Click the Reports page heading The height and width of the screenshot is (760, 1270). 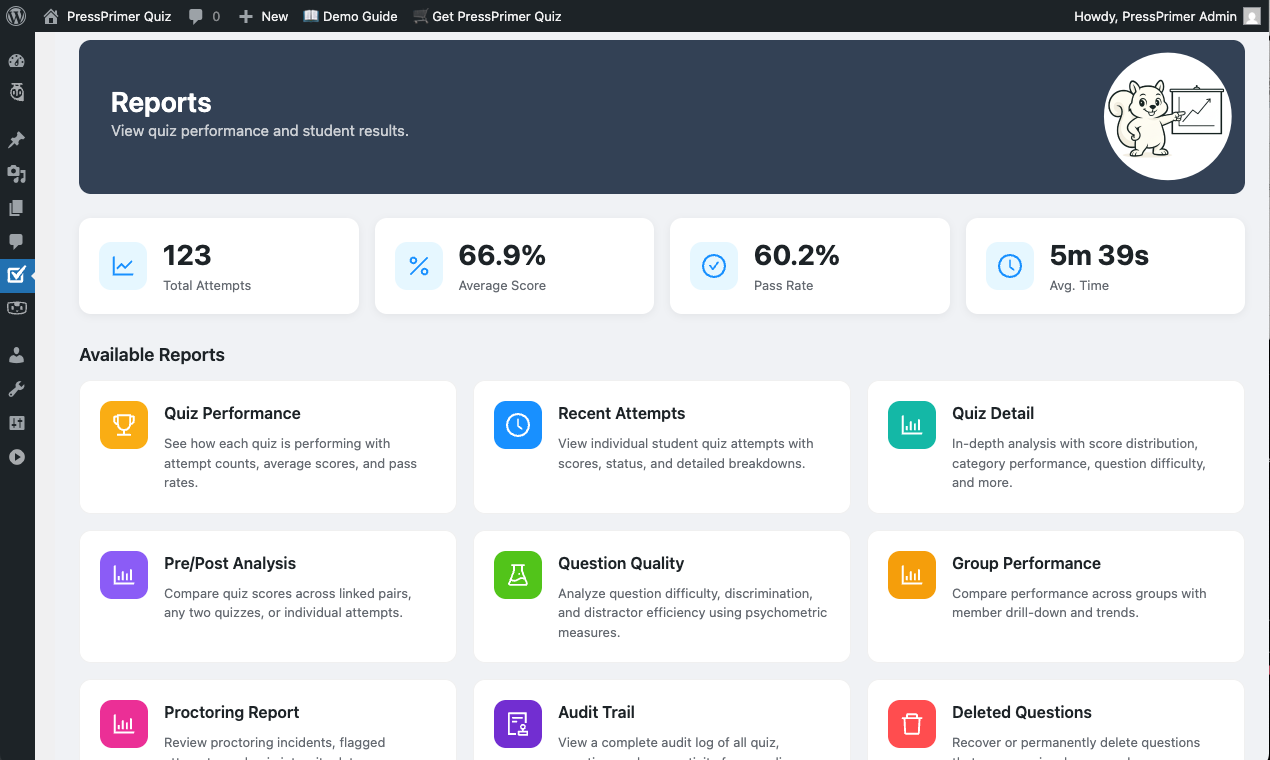click(161, 103)
